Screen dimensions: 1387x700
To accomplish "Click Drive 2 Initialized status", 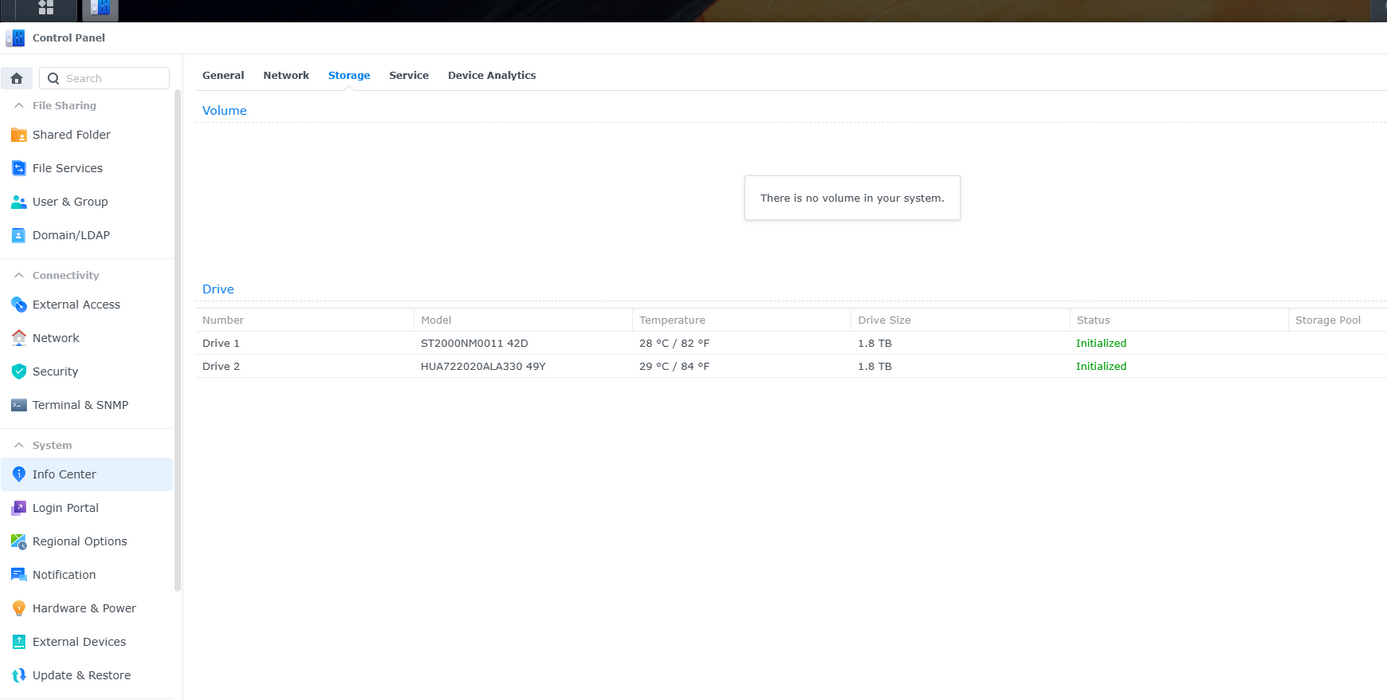I will (1101, 366).
